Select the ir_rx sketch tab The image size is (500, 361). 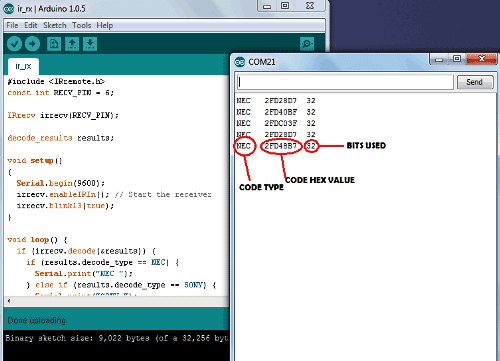tap(23, 66)
